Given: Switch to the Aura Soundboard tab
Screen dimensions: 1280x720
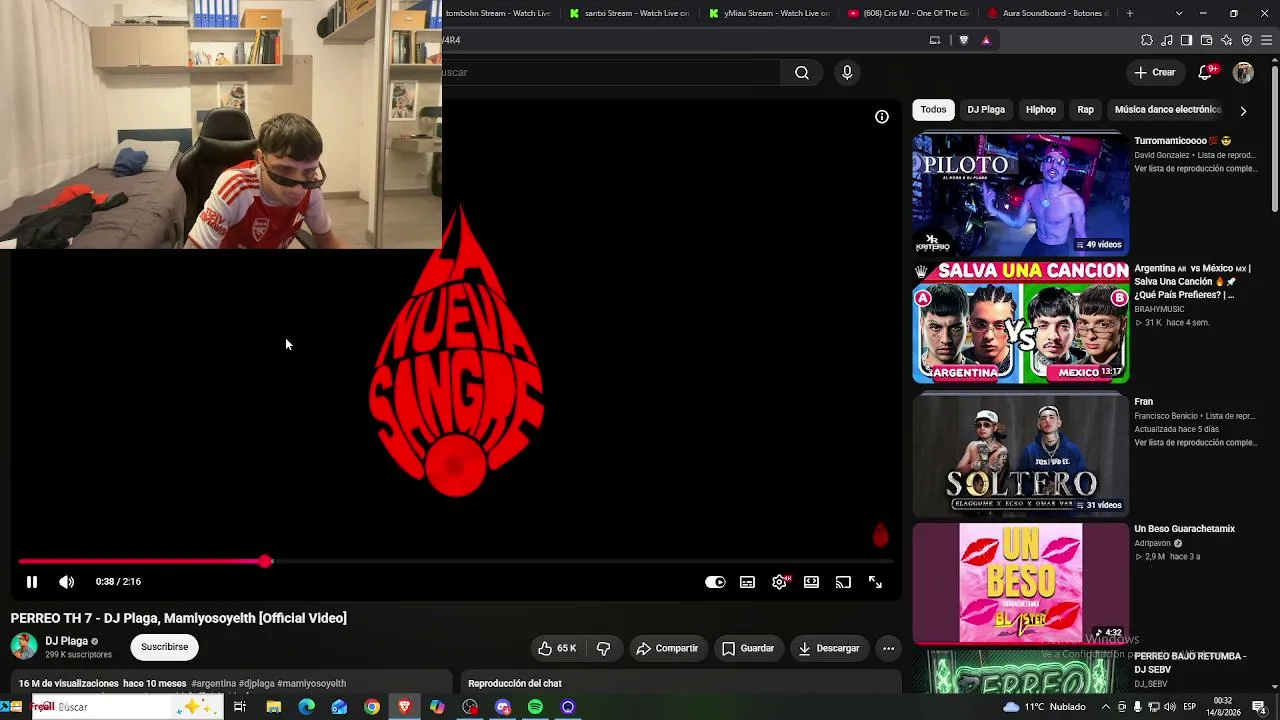Looking at the screenshot, I should pyautogui.click(x=1048, y=13).
